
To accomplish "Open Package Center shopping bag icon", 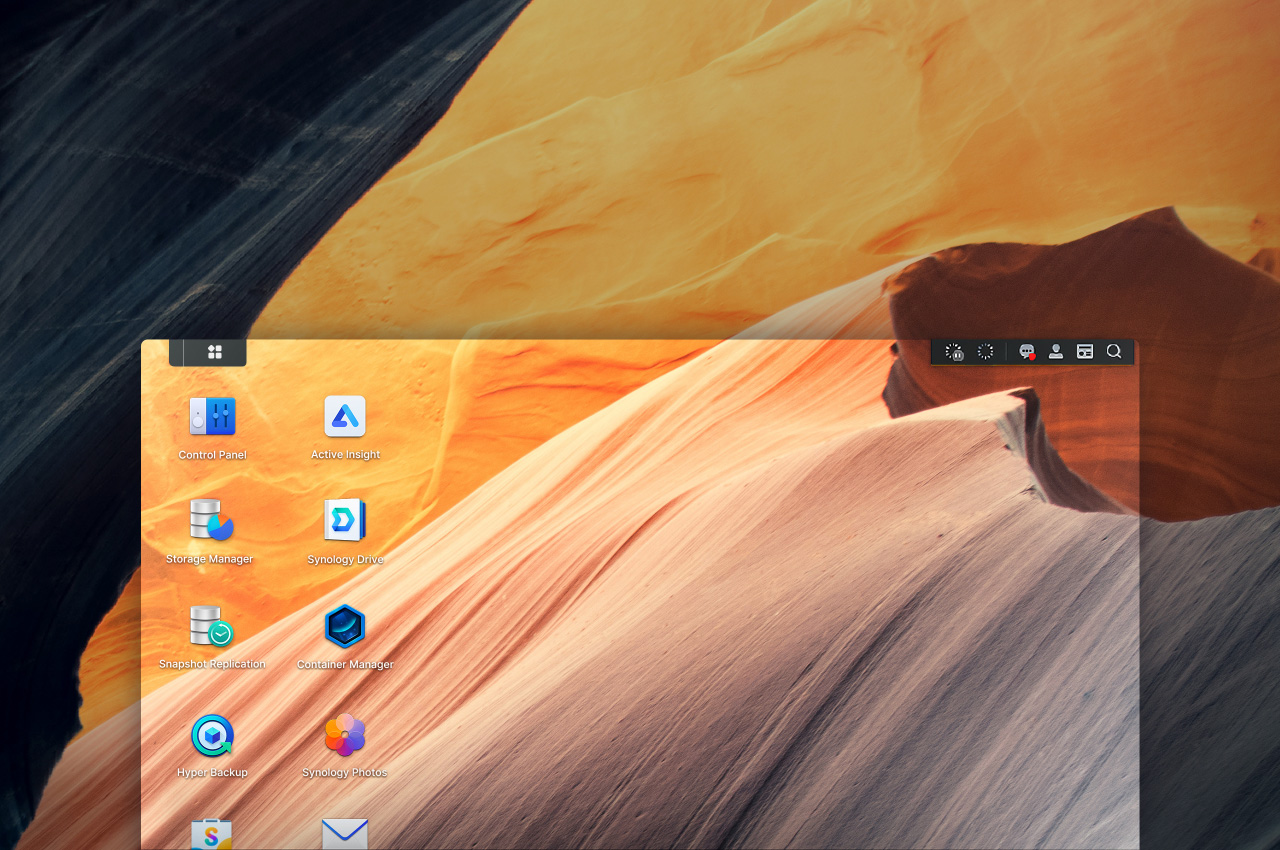I will click(211, 834).
